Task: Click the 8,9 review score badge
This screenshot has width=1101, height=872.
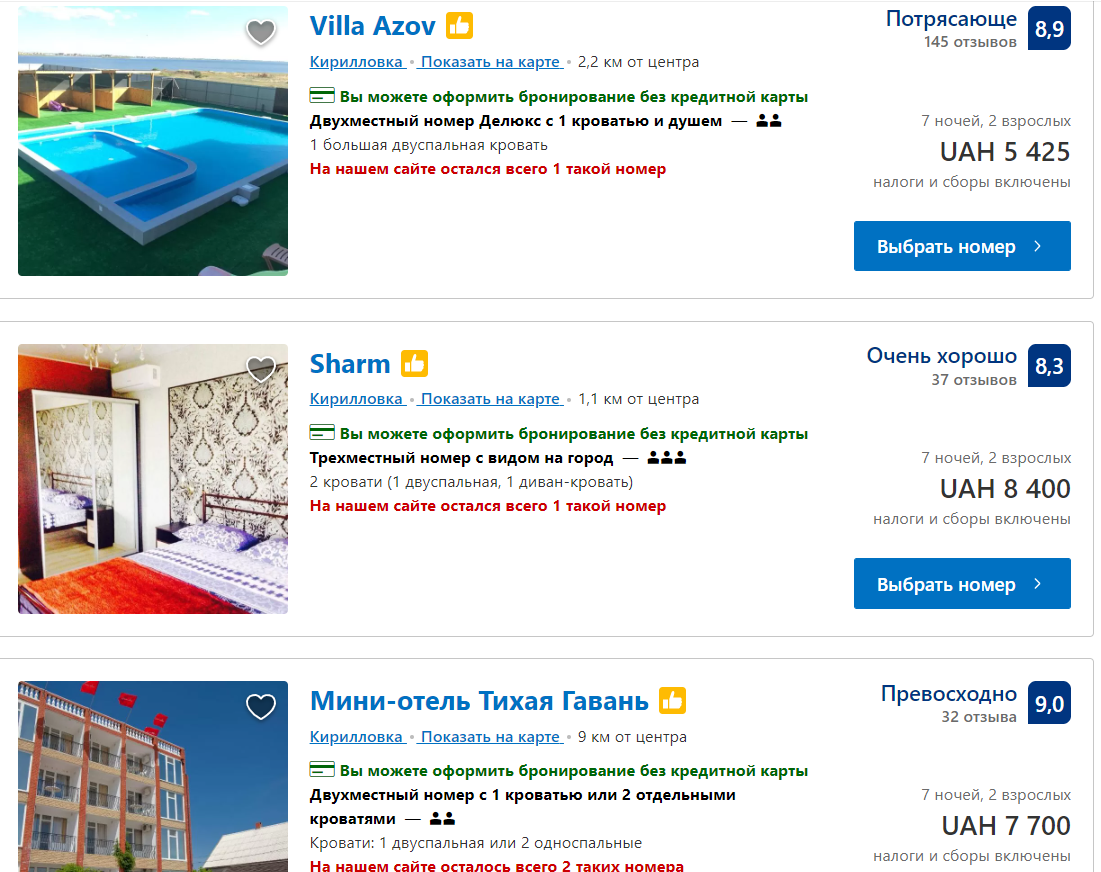Action: (1049, 28)
